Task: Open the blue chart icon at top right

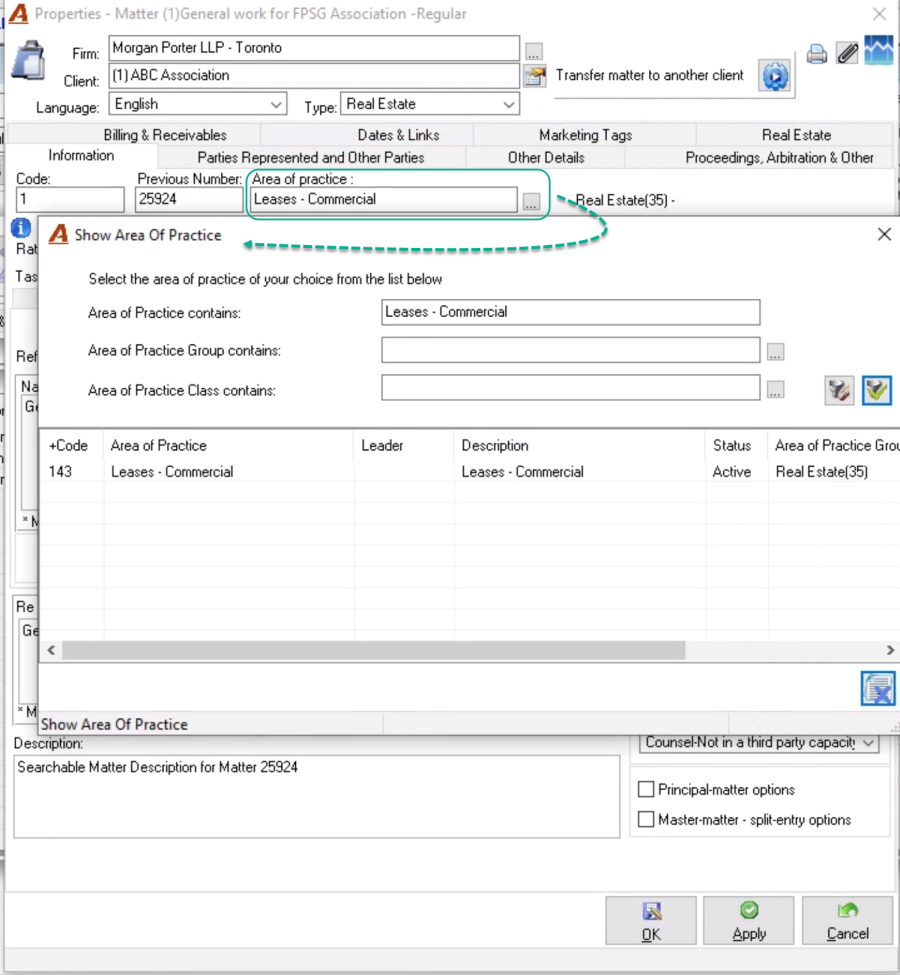Action: click(879, 51)
